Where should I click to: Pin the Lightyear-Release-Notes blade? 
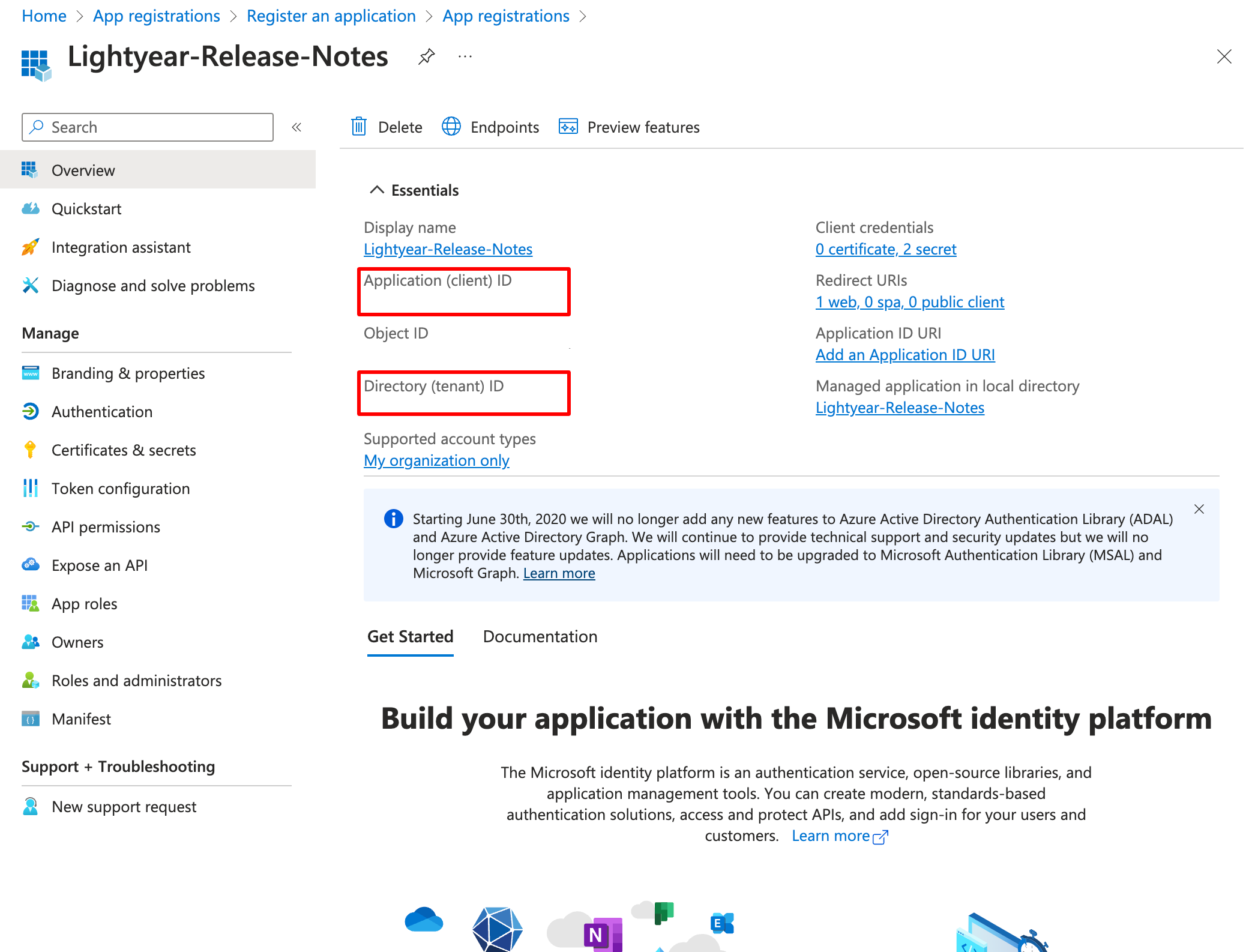426,57
